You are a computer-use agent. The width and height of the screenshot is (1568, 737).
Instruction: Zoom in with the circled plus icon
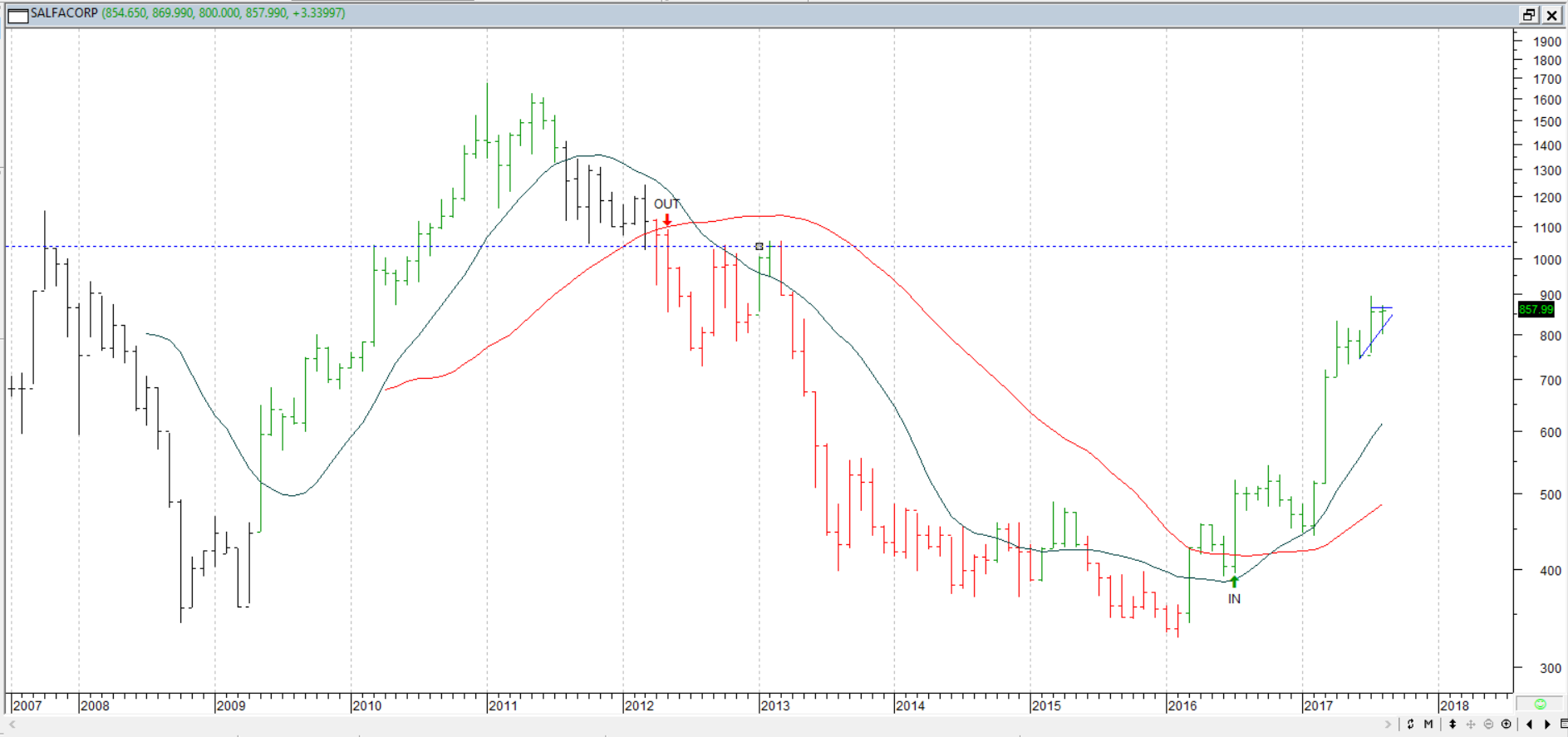(1506, 725)
